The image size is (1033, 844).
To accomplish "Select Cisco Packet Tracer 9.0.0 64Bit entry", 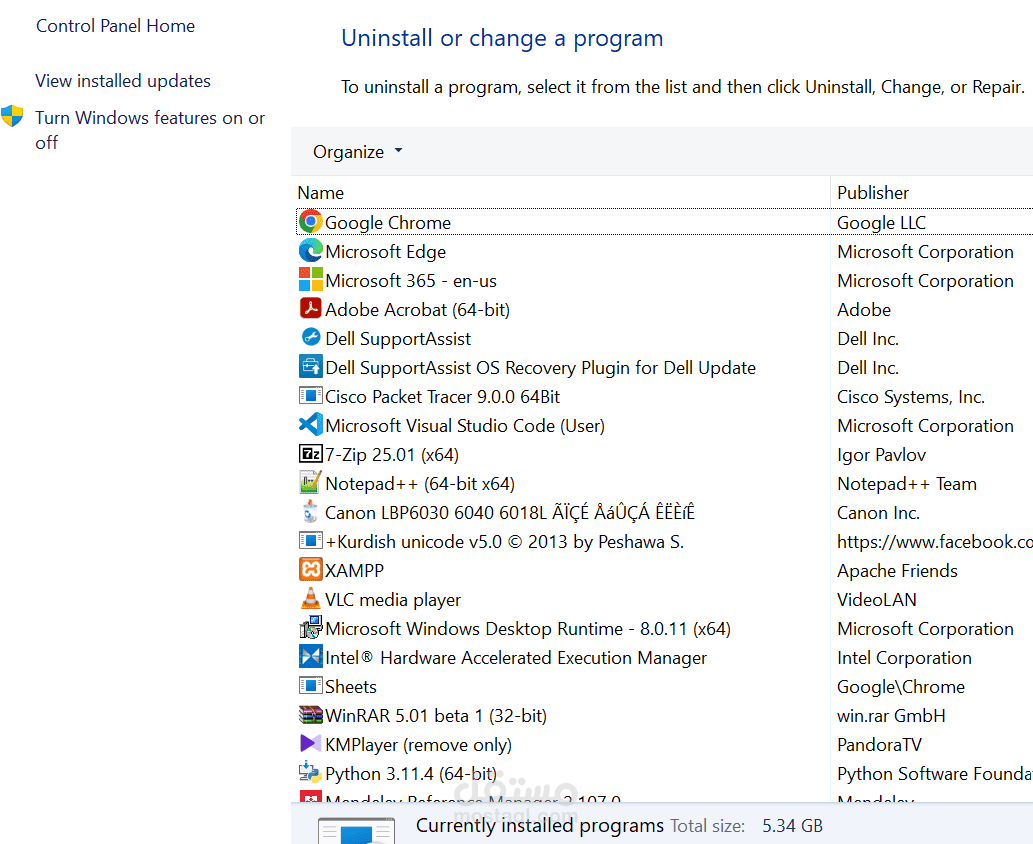I will [443, 397].
